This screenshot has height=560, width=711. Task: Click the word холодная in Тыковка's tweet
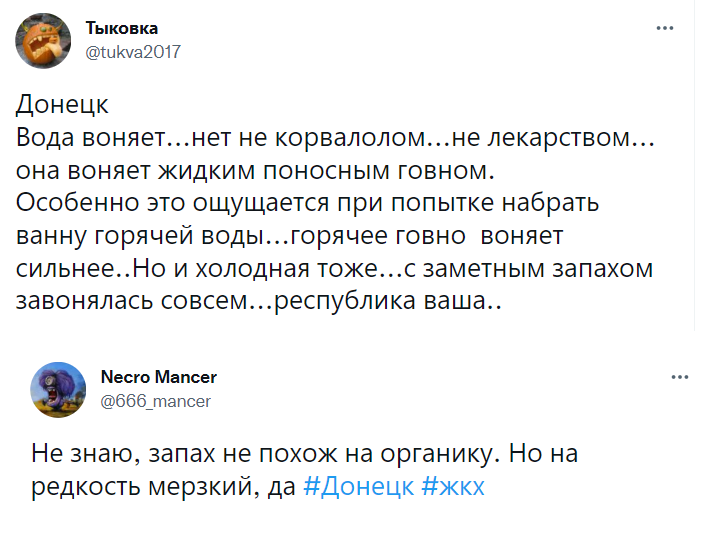pos(252,268)
